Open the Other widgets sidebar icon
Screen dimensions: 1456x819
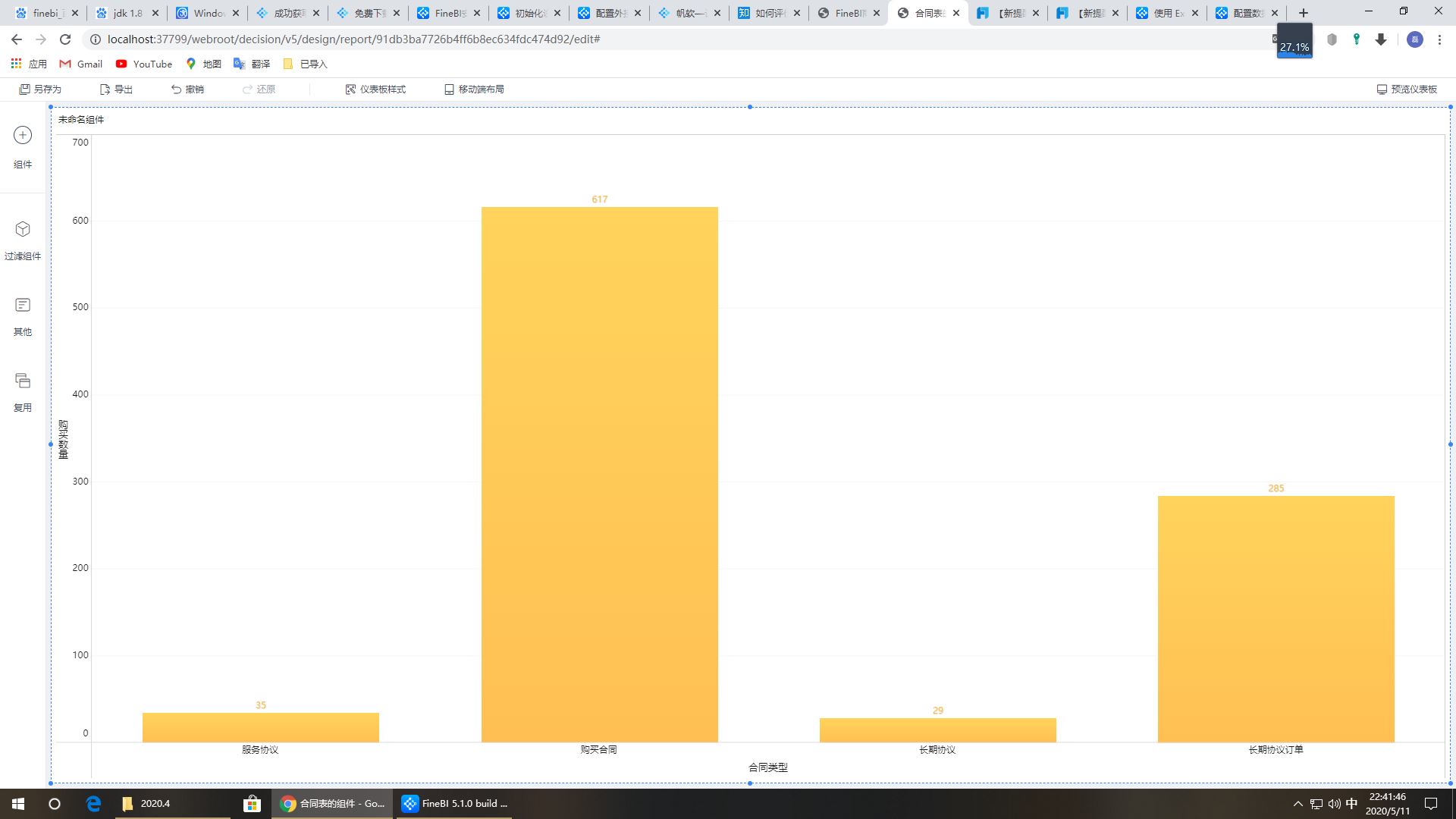coord(23,305)
